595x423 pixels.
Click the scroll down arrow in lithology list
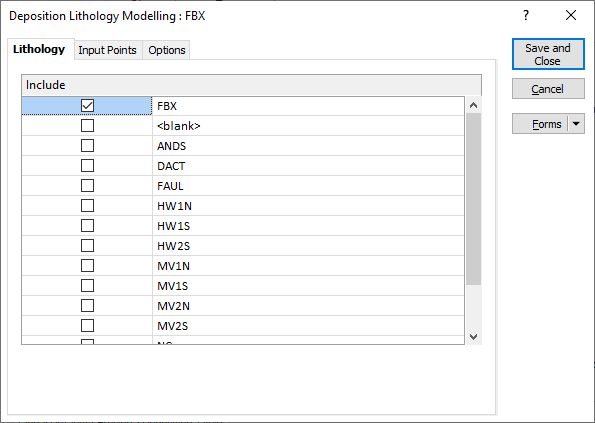coord(473,337)
